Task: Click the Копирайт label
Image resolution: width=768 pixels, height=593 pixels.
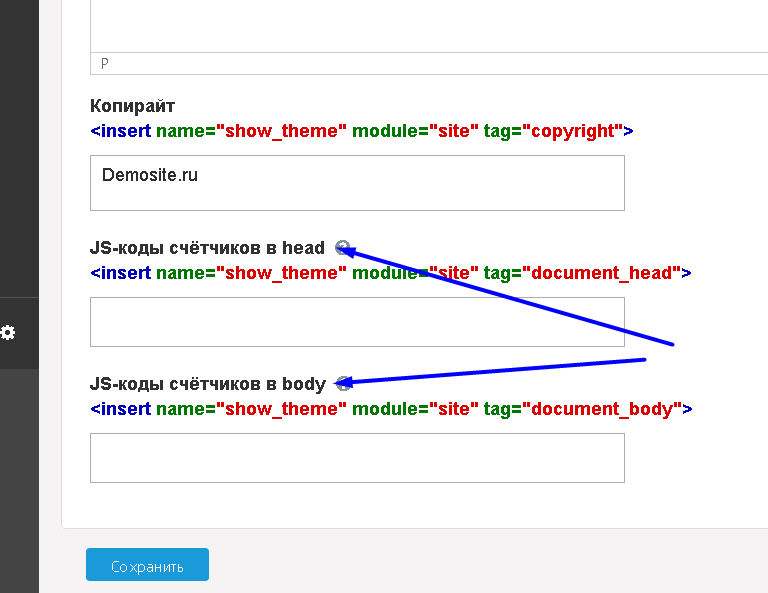Action: 133,106
